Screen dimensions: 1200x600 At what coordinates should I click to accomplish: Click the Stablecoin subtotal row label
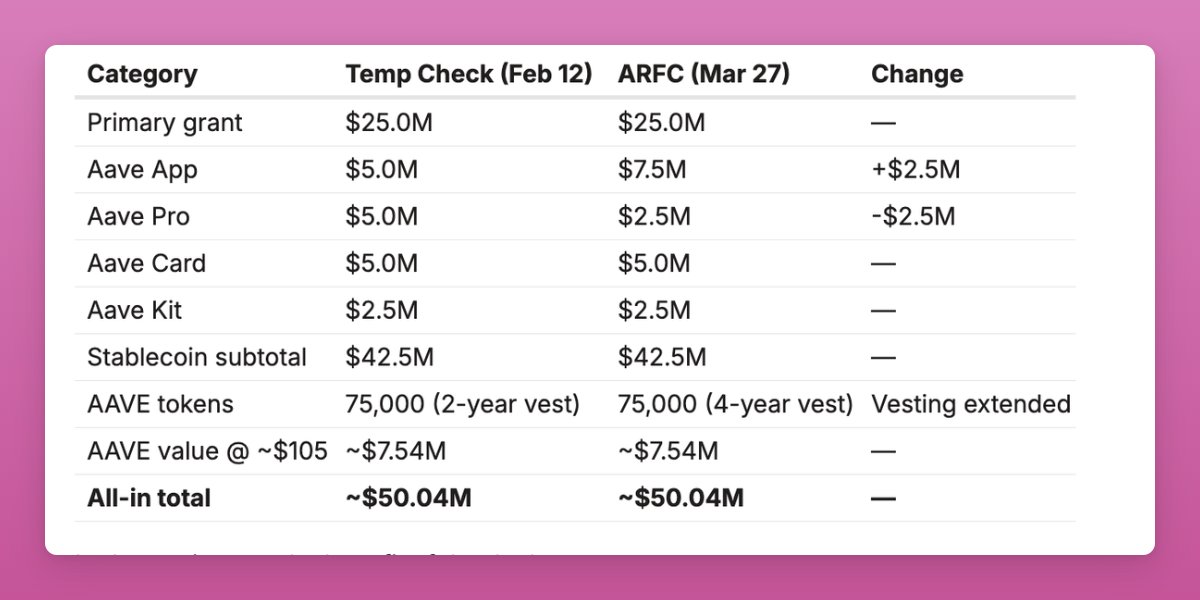pyautogui.click(x=197, y=358)
